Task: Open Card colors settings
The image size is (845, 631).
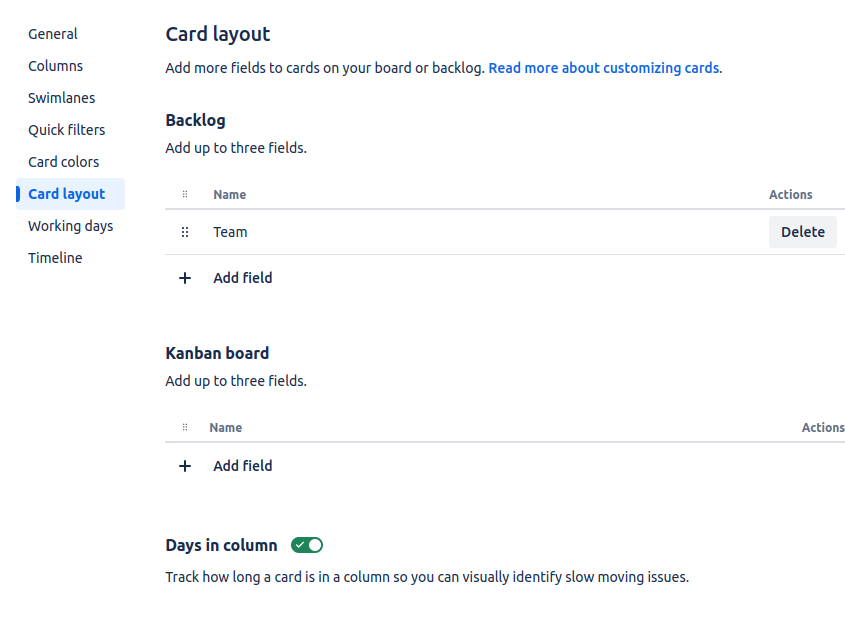Action: click(64, 162)
